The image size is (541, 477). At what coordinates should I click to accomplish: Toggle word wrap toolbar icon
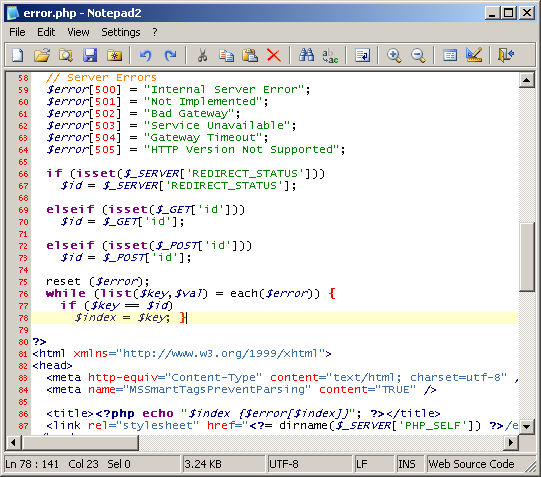point(363,55)
